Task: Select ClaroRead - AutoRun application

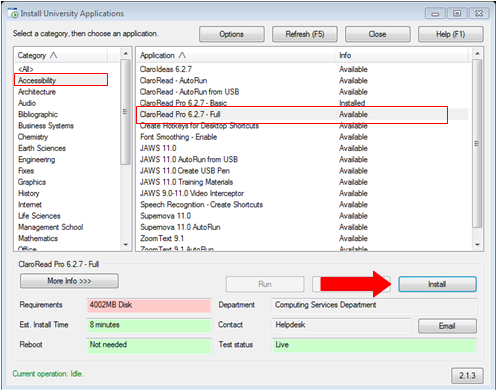Action: (302, 80)
